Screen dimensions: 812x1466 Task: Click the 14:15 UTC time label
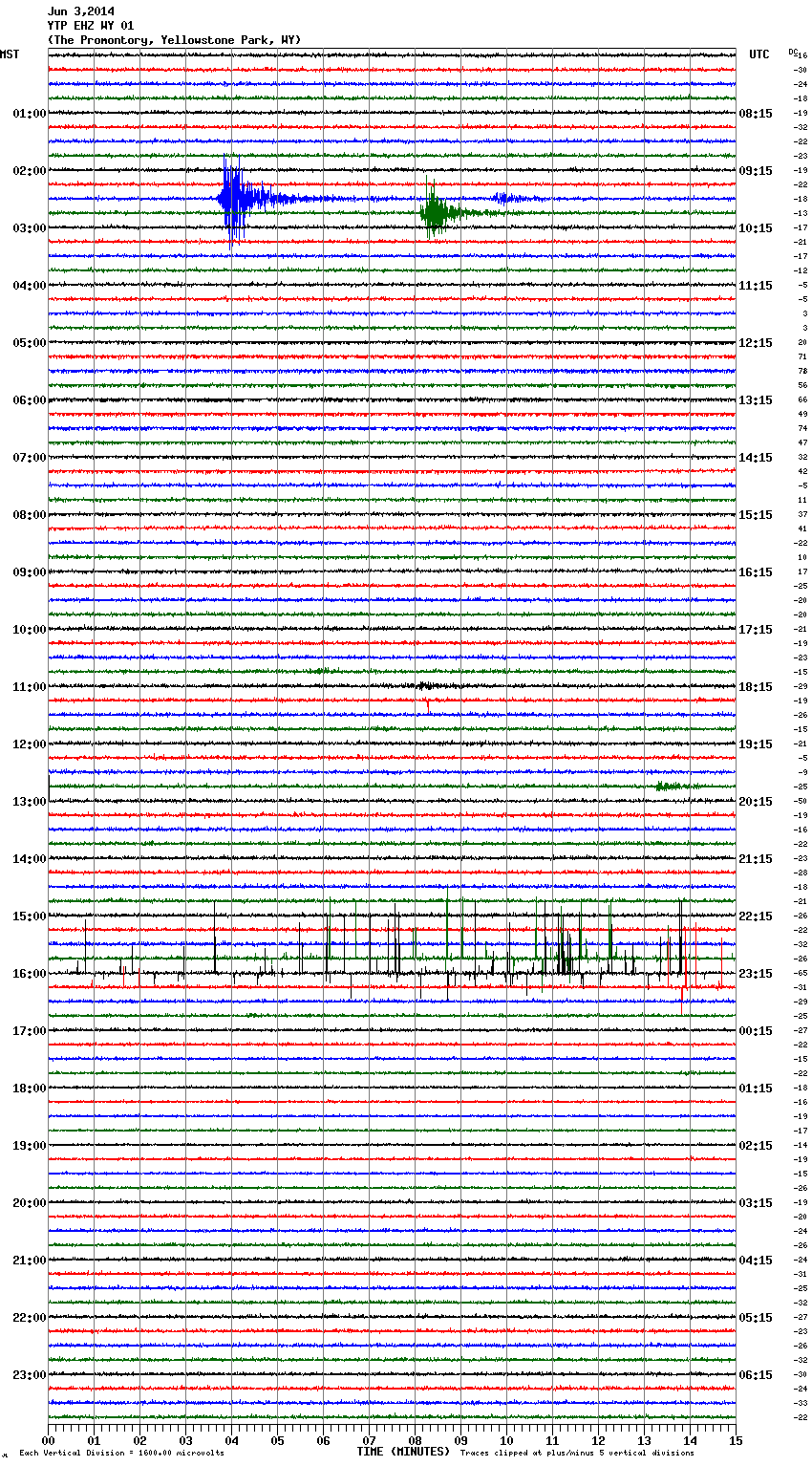pyautogui.click(x=756, y=458)
